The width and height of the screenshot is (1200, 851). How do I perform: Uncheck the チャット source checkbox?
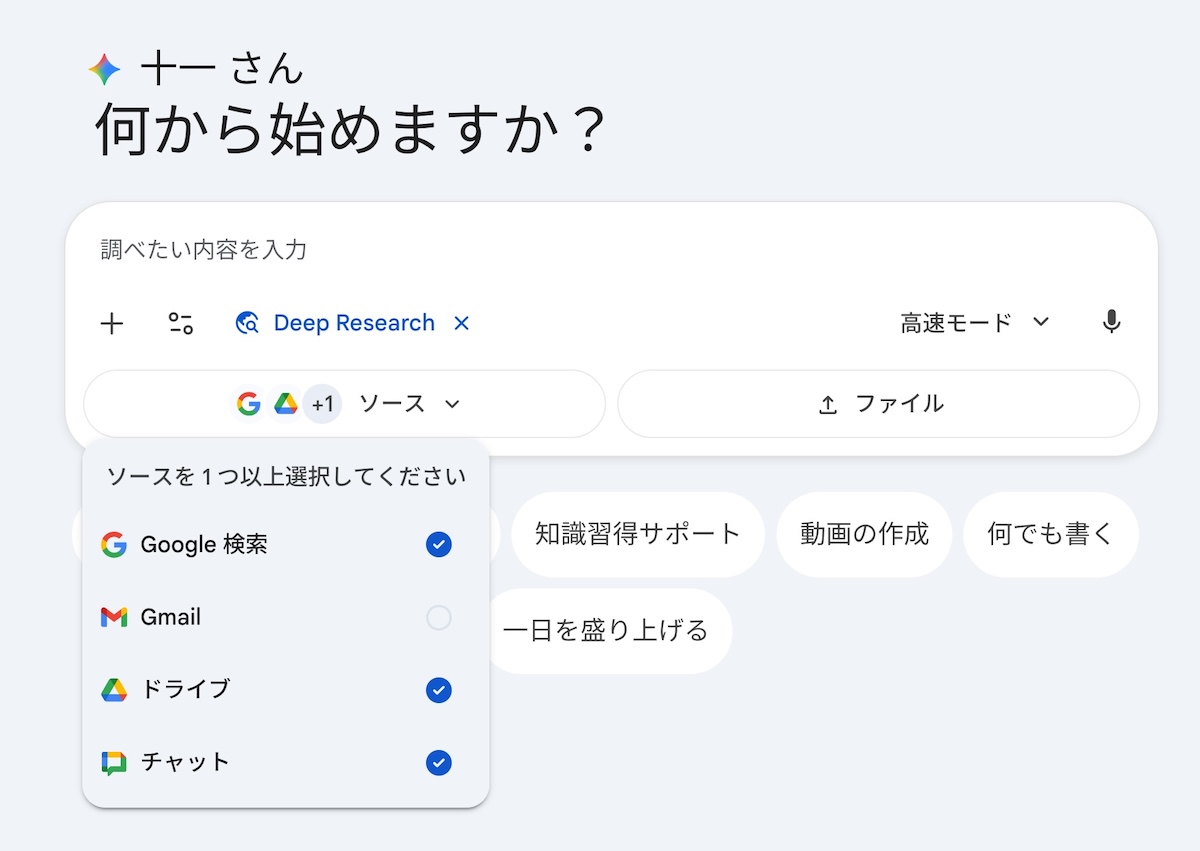[438, 763]
